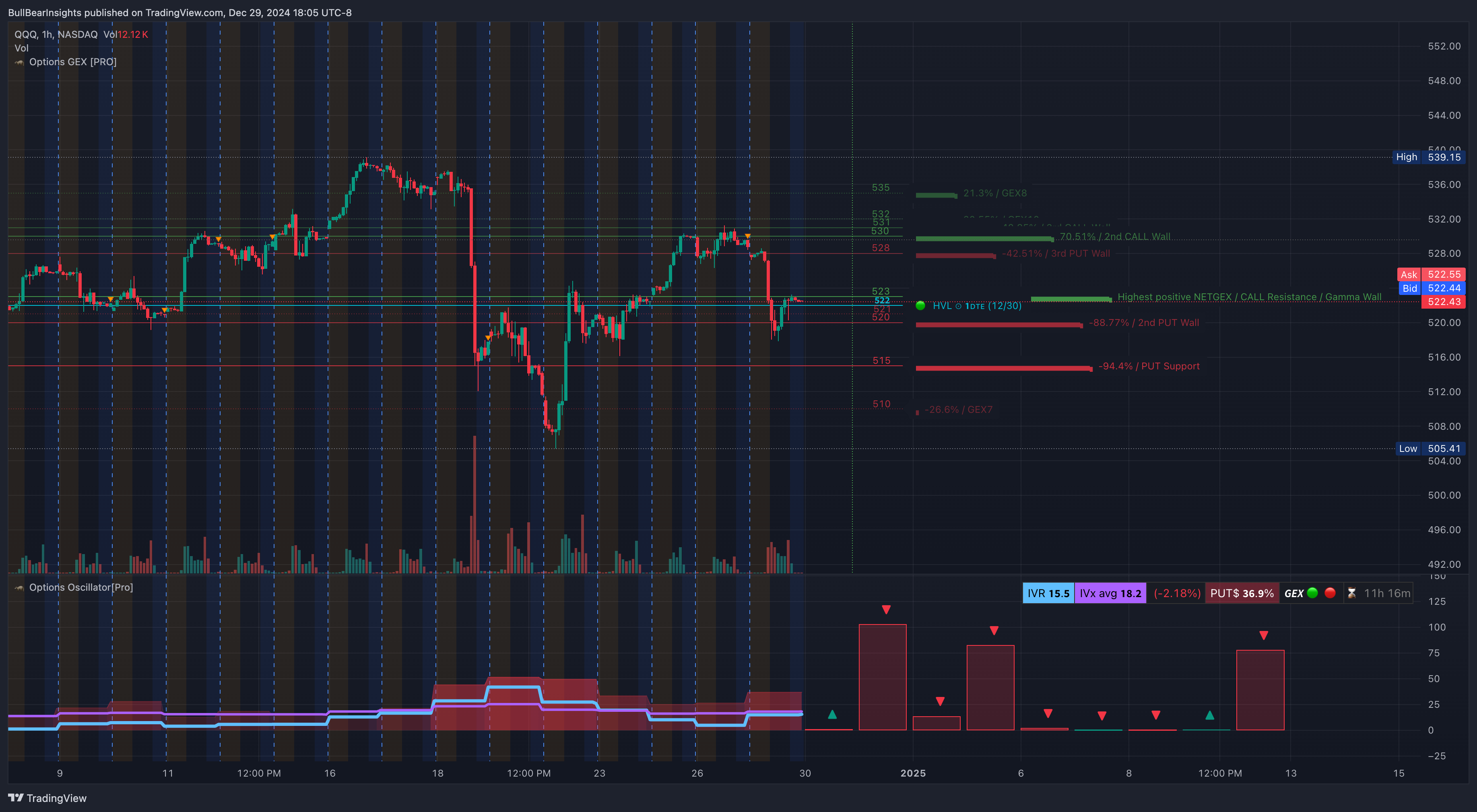This screenshot has width=1477, height=812.
Task: Click the HVL 1DTE (12/30) label
Action: 977,306
